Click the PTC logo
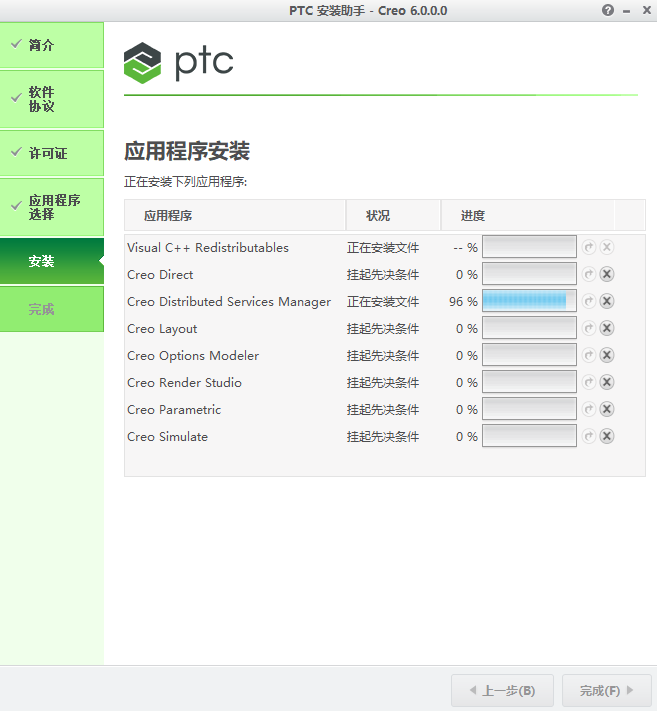This screenshot has width=657, height=711. (x=179, y=63)
